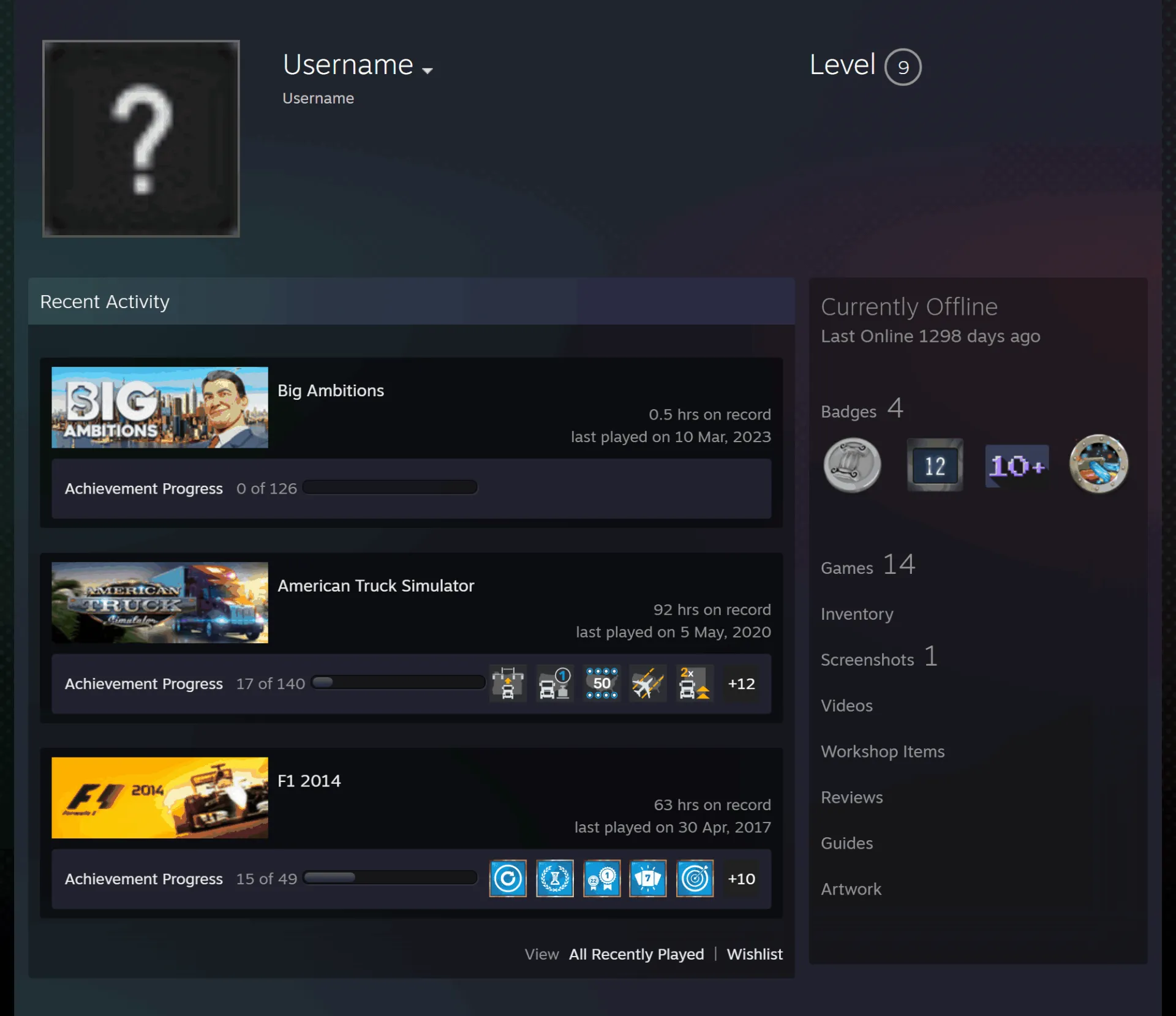Click the American Truck Simulator title link

pyautogui.click(x=376, y=586)
